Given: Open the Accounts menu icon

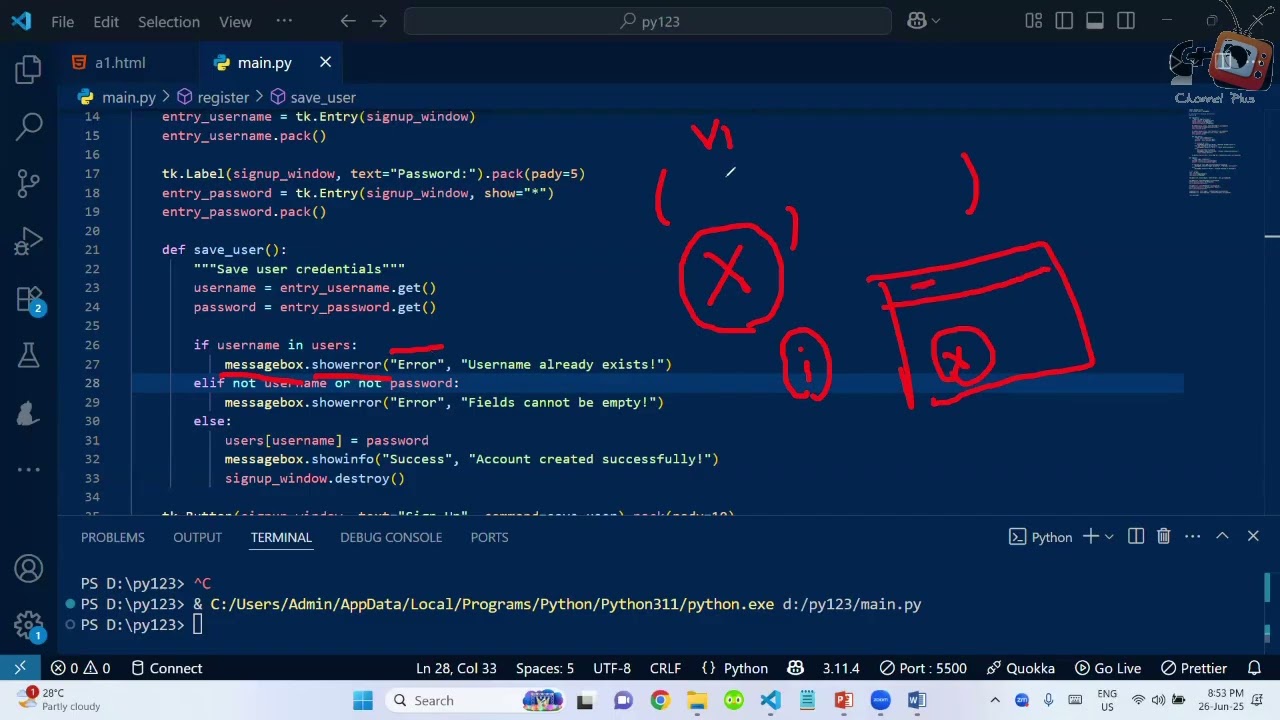Looking at the screenshot, I should point(28,568).
